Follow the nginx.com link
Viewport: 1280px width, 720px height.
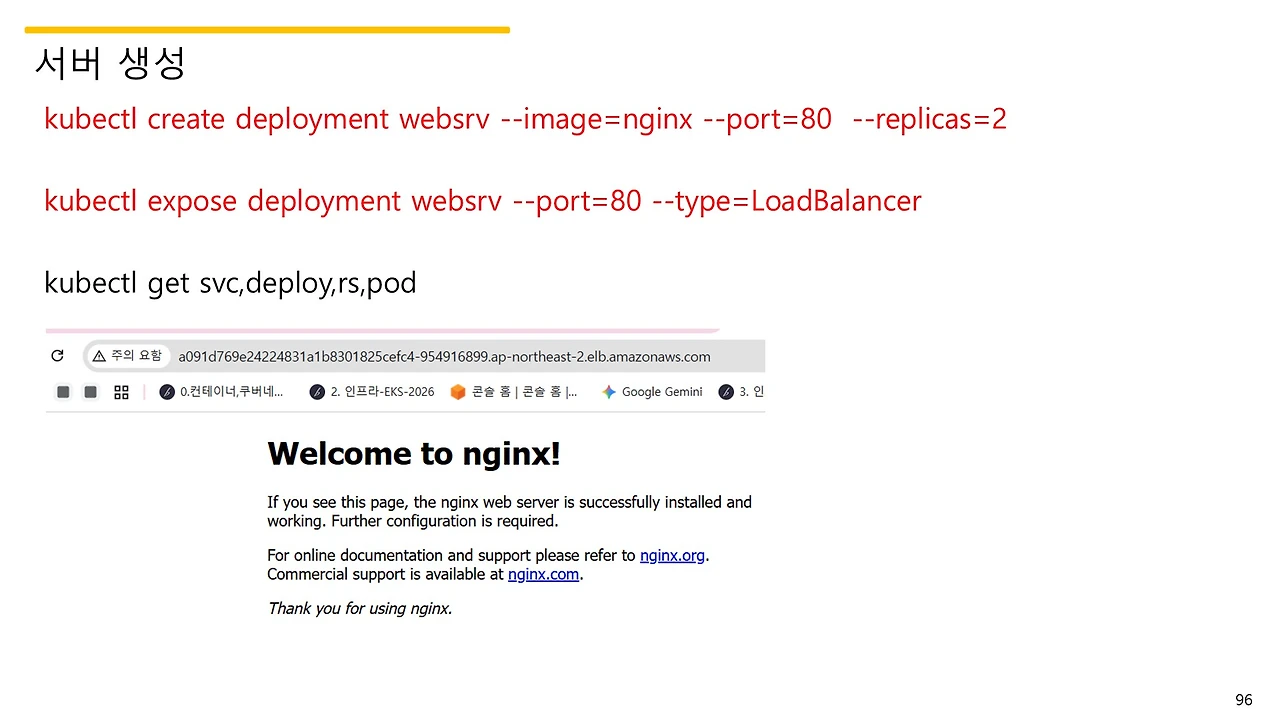point(543,574)
